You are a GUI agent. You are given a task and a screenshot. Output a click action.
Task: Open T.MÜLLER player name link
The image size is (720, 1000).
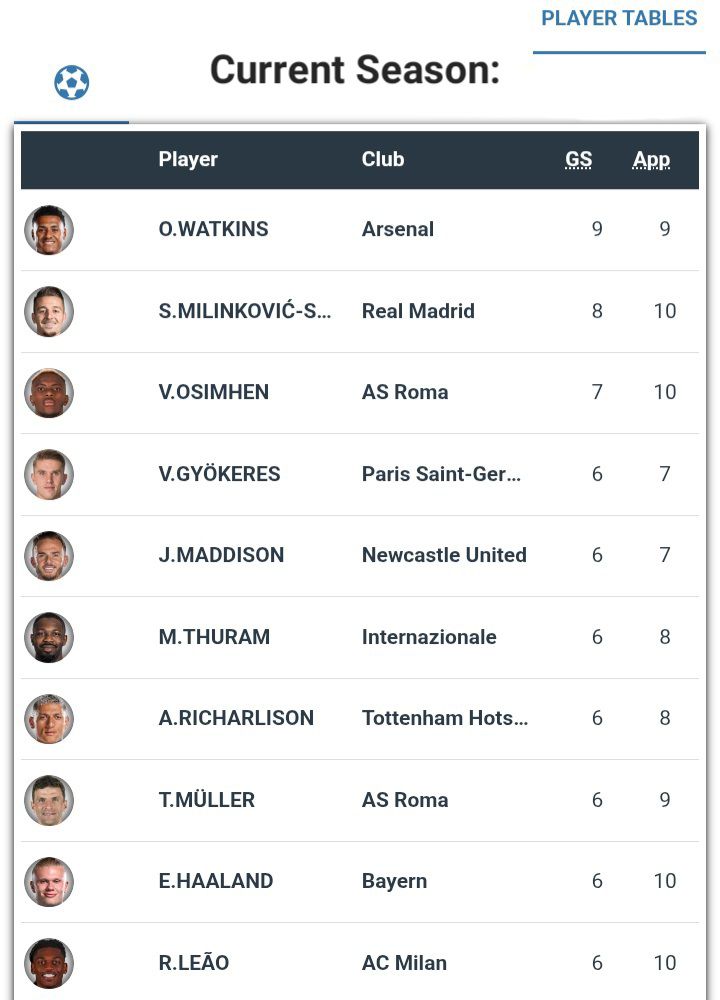pos(207,800)
